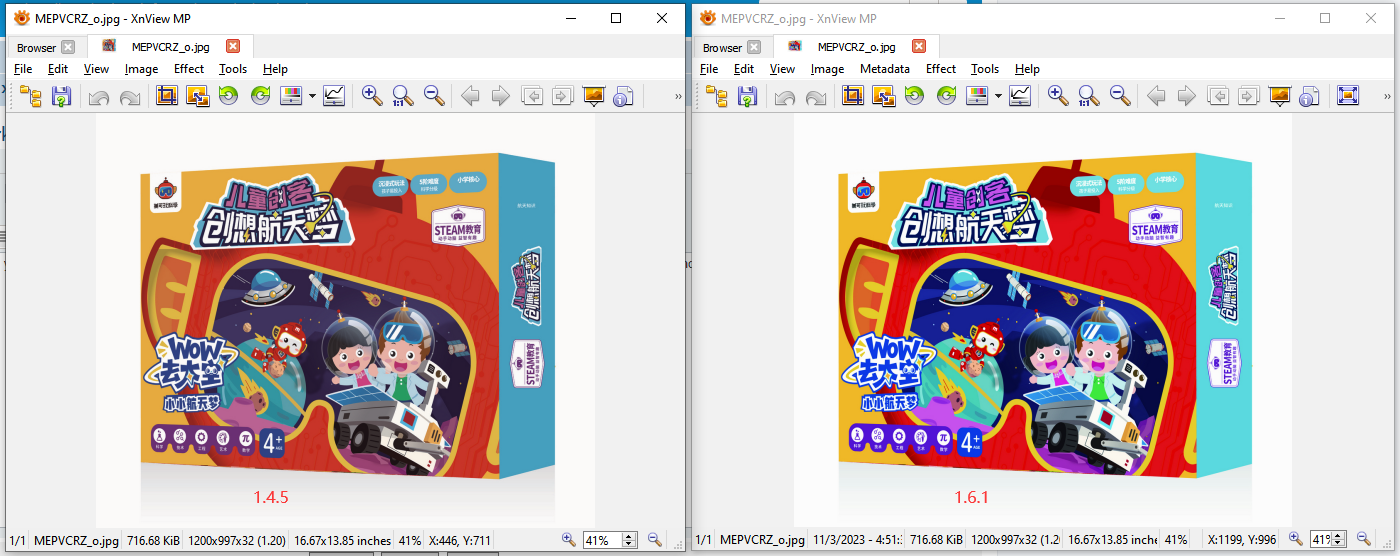The width and height of the screenshot is (1400, 556).
Task: Close the MEPVCRZ_o.jpg tab in left window
Action: pos(233,46)
